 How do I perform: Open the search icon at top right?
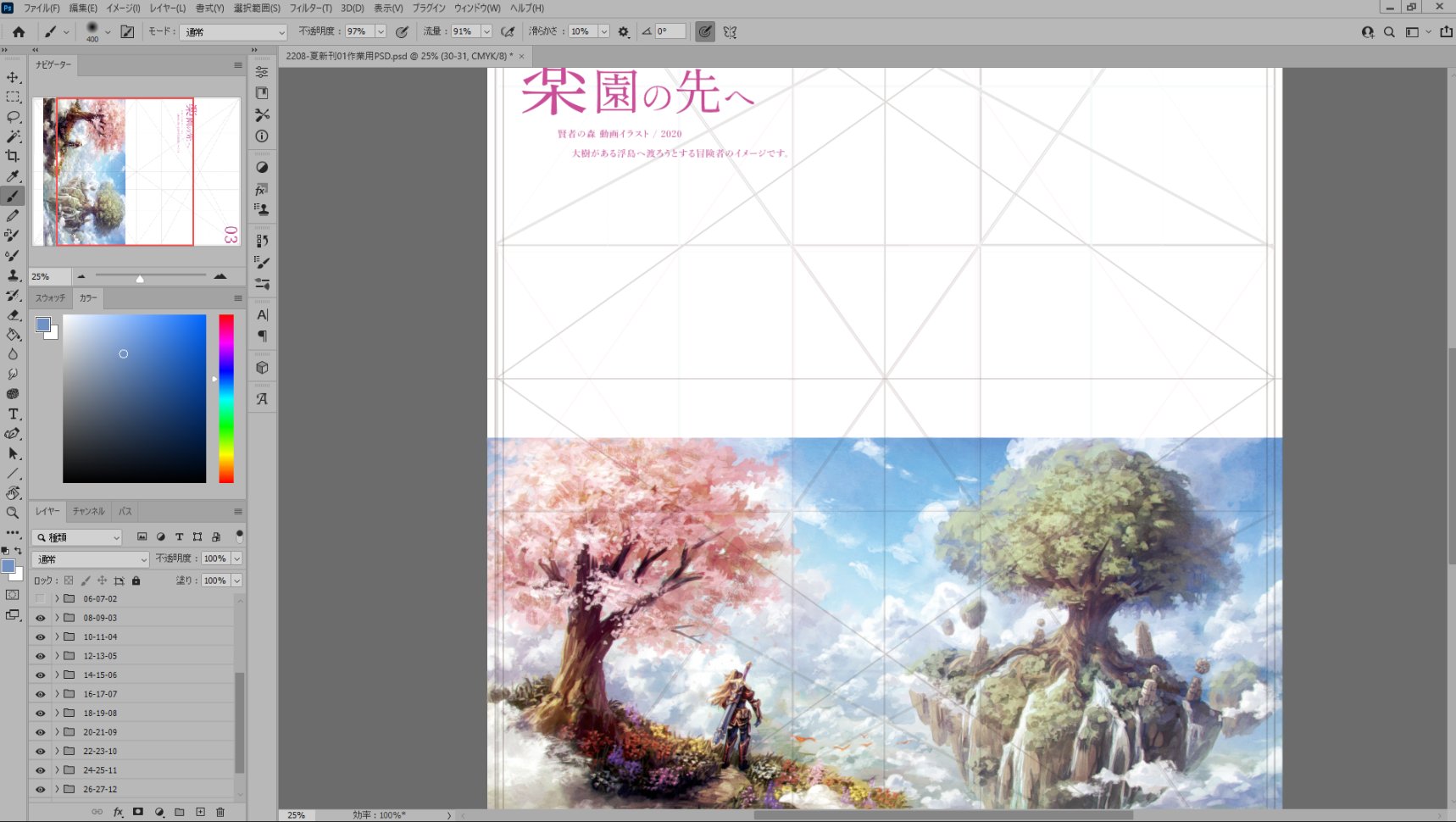click(1389, 32)
